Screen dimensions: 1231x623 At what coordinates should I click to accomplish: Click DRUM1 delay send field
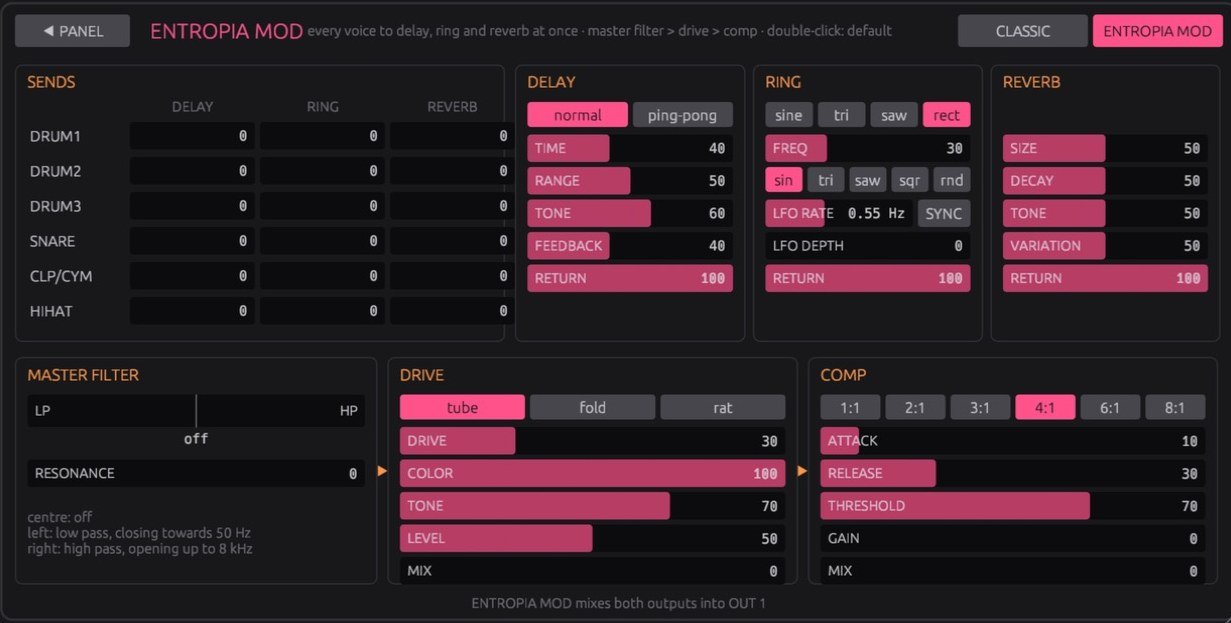point(192,136)
